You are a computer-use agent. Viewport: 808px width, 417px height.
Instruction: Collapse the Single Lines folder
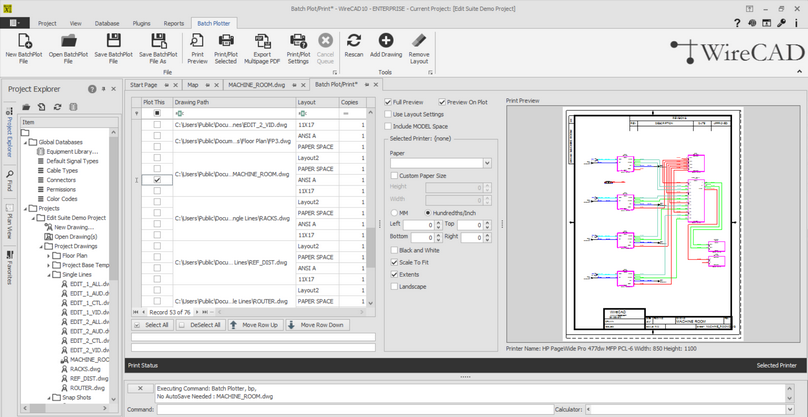tap(49, 275)
